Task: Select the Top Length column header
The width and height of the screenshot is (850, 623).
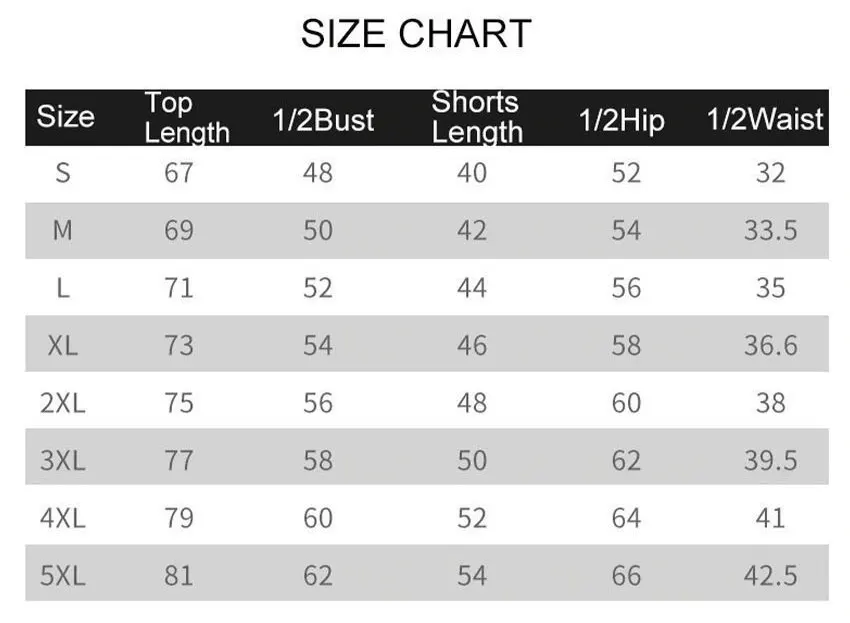Action: coord(187,117)
